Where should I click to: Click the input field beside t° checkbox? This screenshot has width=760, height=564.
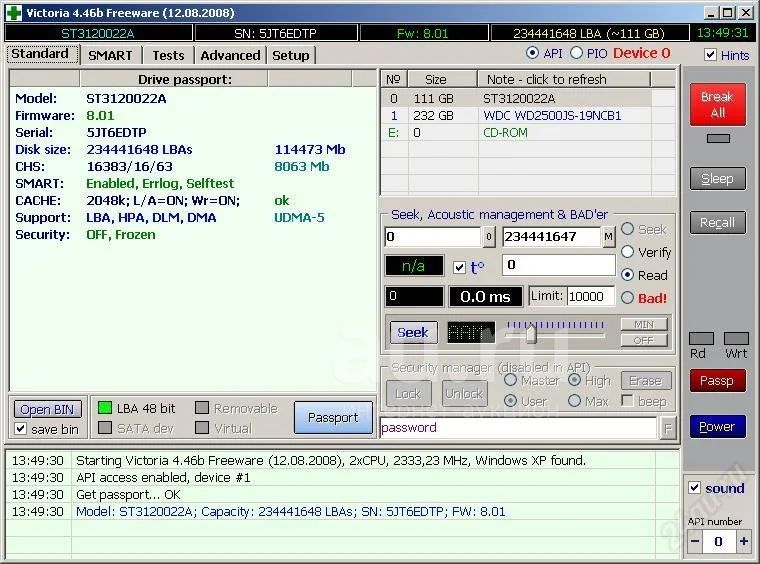coord(558,265)
